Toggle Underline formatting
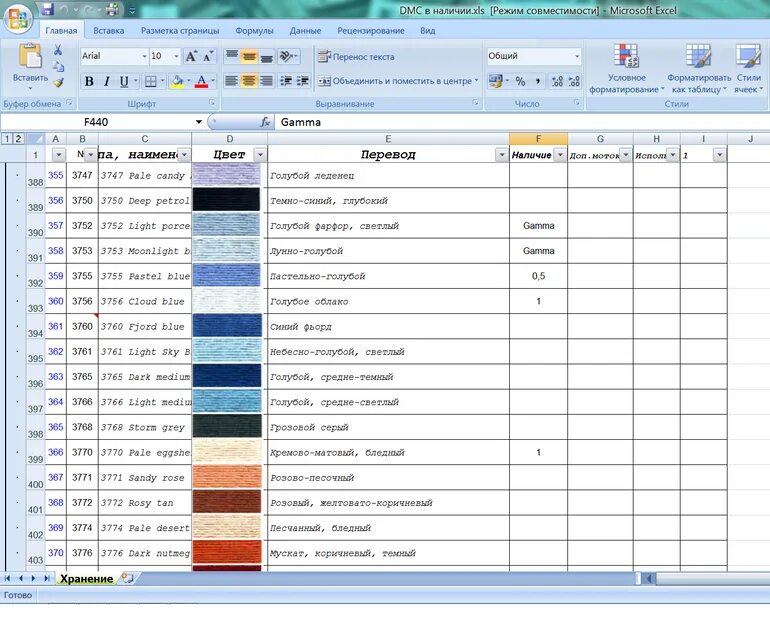 click(x=124, y=82)
